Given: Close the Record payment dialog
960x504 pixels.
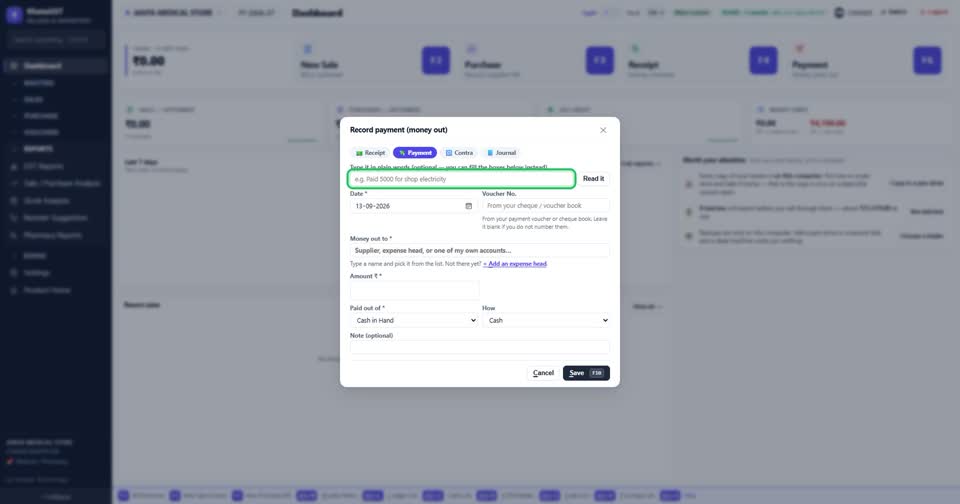Looking at the screenshot, I should [x=603, y=130].
